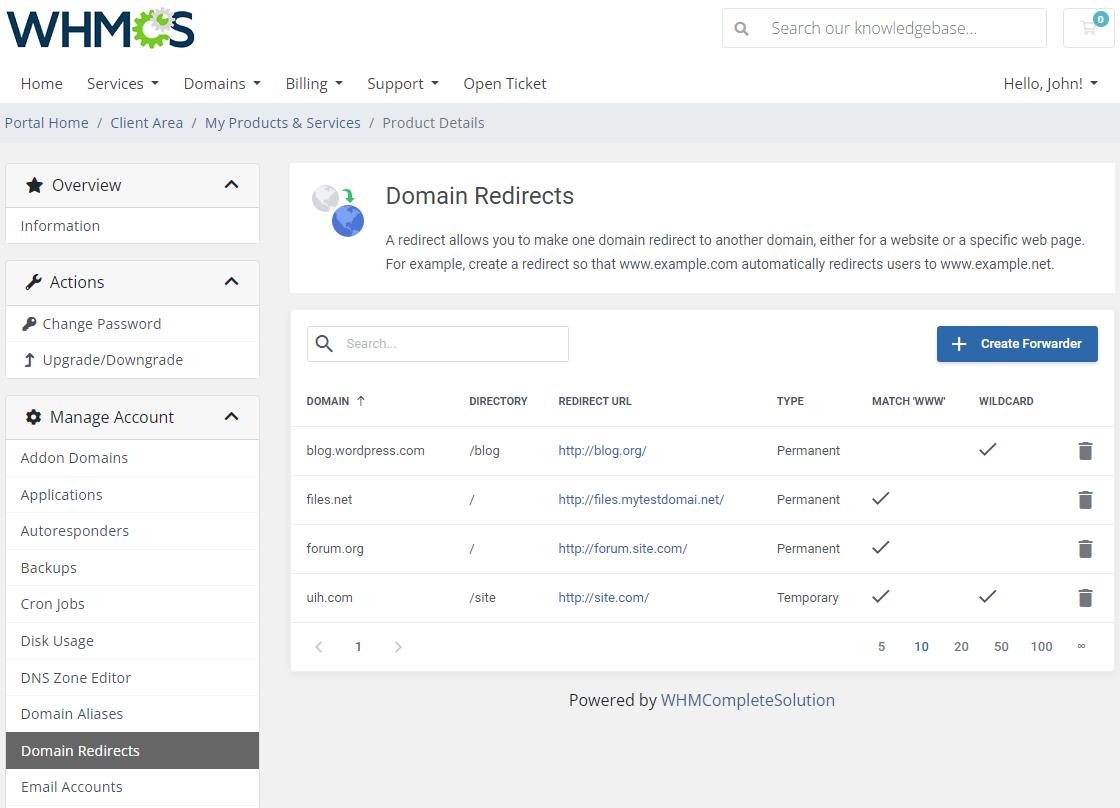Open Applications in sidebar
The height and width of the screenshot is (808, 1120).
[x=132, y=495]
